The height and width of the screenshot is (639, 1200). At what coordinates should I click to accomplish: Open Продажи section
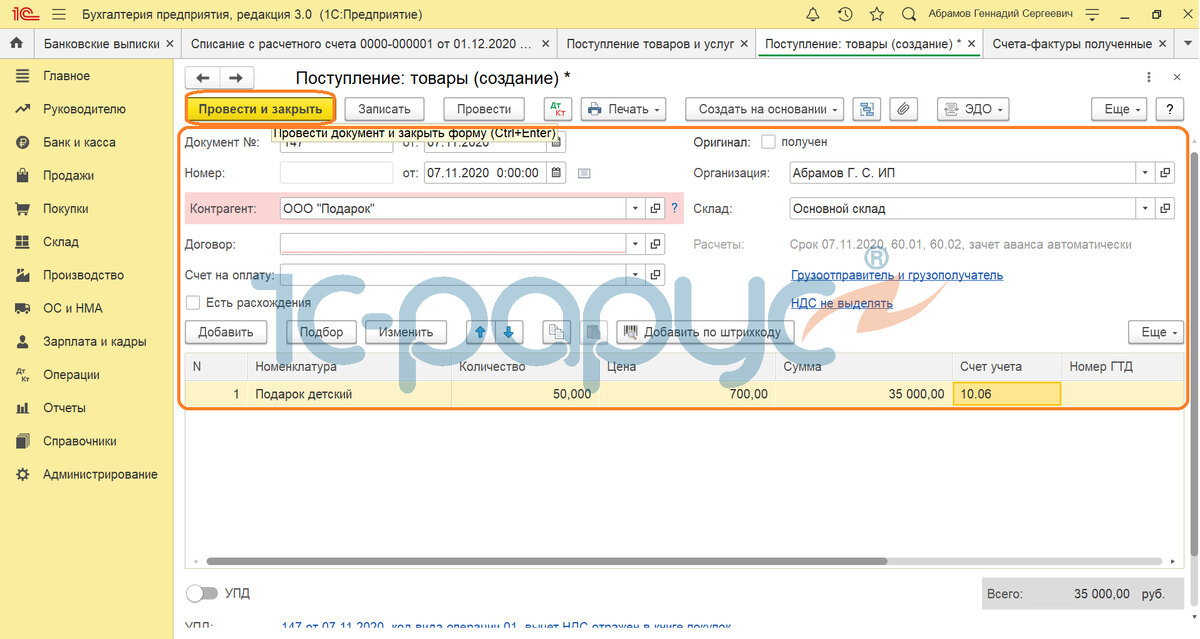point(68,175)
